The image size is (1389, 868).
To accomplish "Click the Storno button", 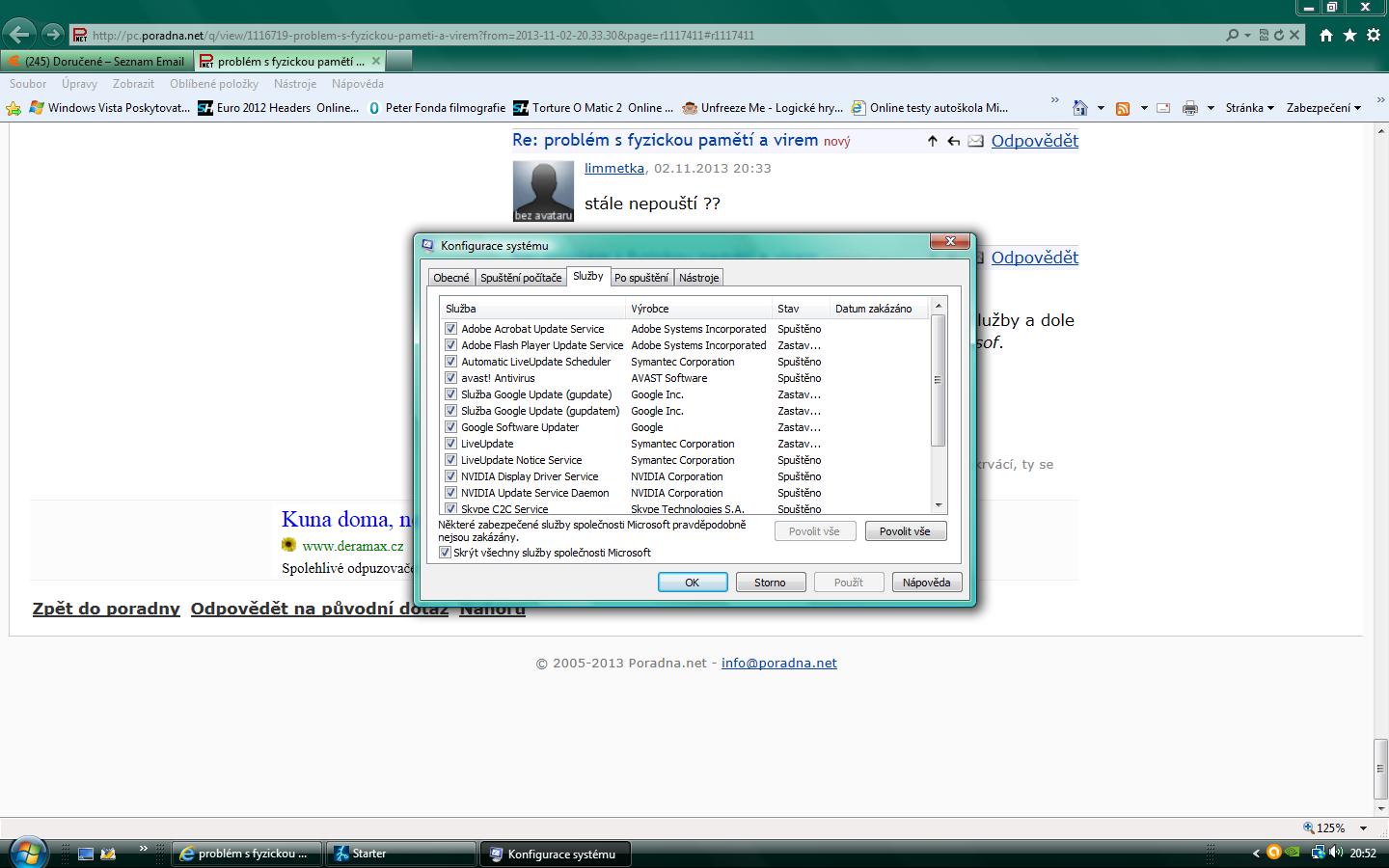I will tap(770, 583).
